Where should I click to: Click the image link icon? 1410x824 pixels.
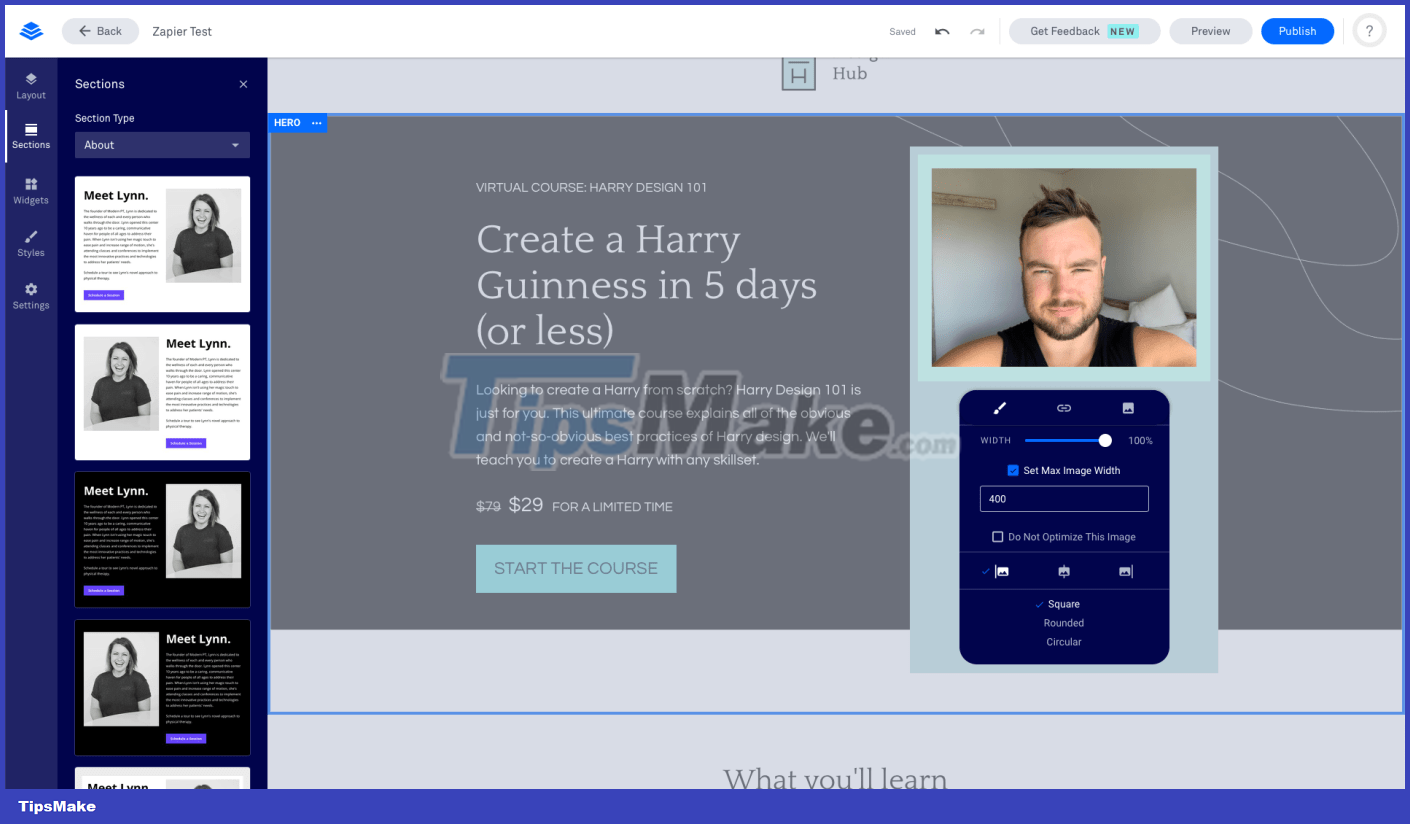[1063, 407]
